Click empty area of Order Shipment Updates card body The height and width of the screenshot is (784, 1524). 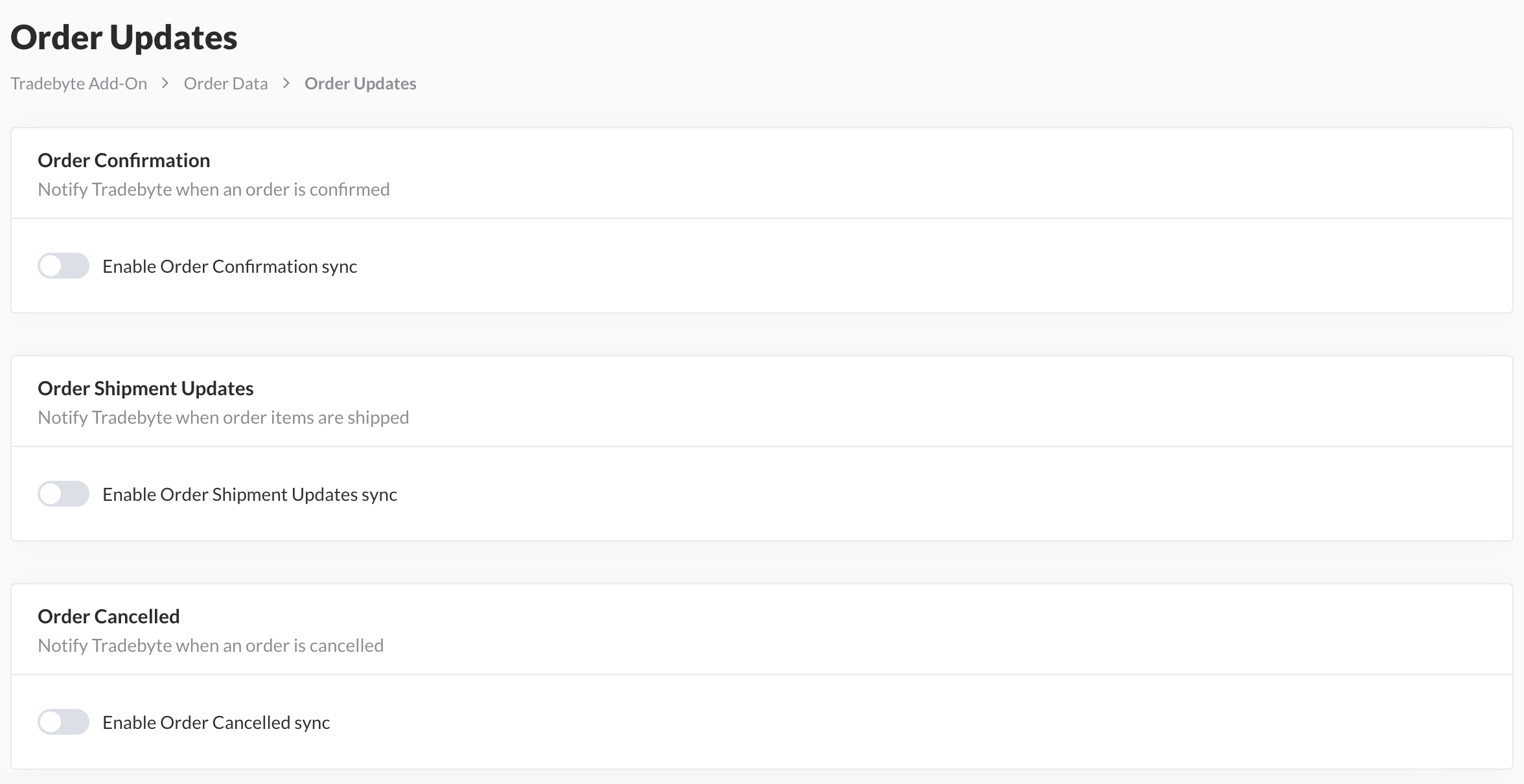(x=907, y=494)
